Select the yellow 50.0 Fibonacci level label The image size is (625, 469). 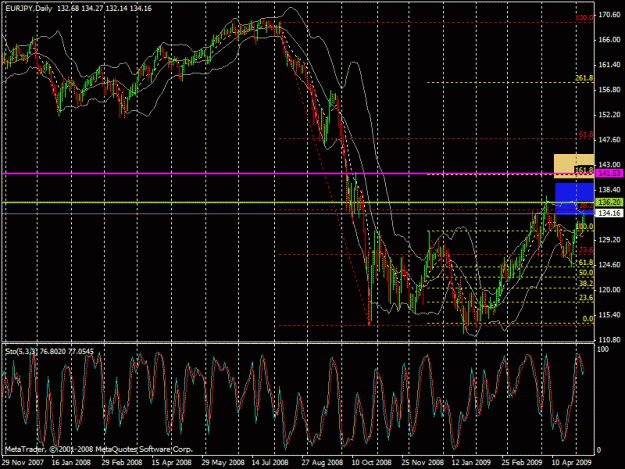[x=586, y=273]
